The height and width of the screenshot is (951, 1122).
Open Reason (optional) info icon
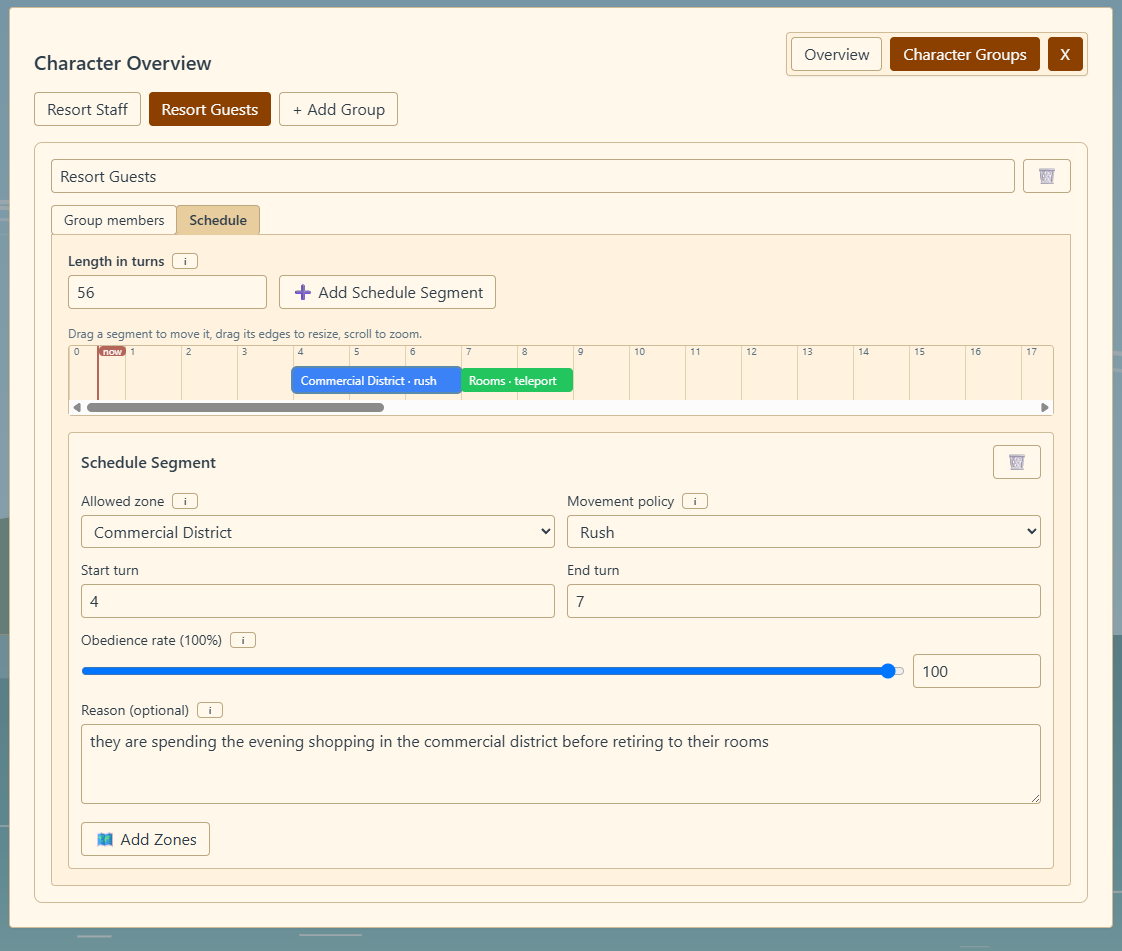pos(210,711)
